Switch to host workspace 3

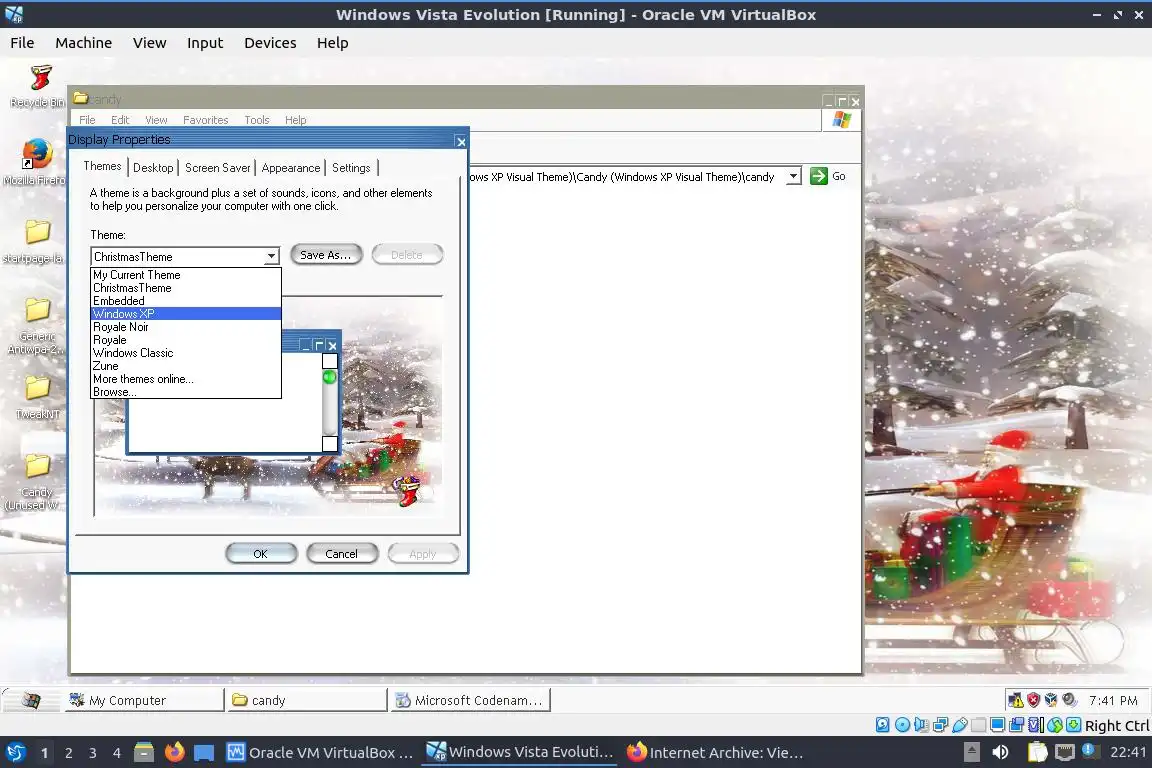tap(93, 753)
